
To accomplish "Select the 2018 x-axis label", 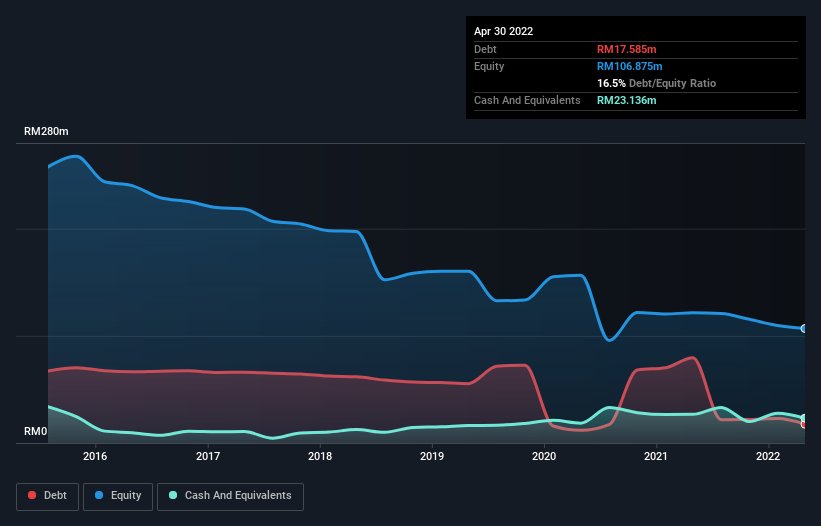I will pos(320,456).
